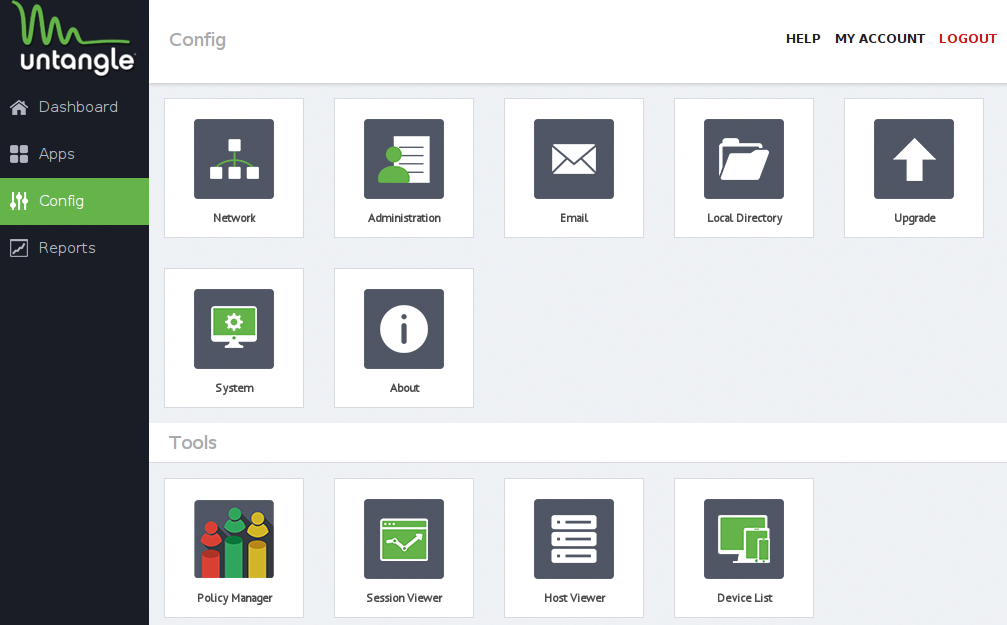Open the Network configuration tile
Screen dimensions: 1007x625
[234, 168]
